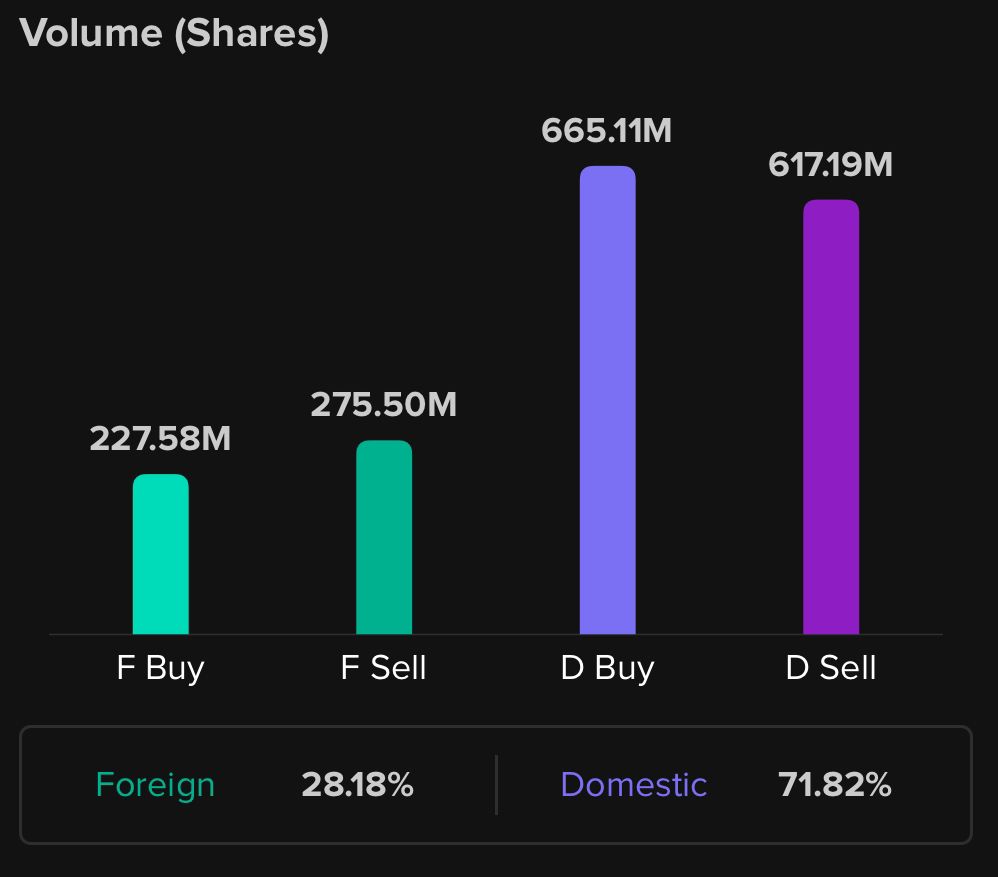The height and width of the screenshot is (877, 998).
Task: Click the Domestic legend label
Action: 634,785
